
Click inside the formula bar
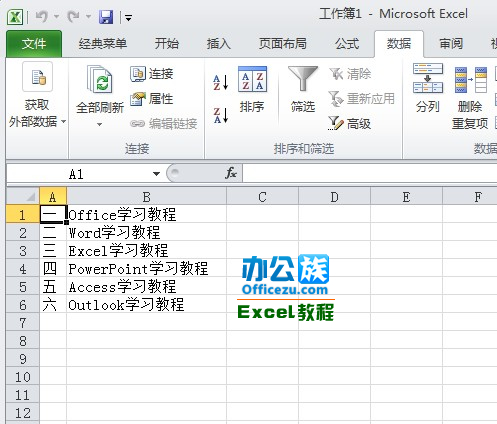370,173
